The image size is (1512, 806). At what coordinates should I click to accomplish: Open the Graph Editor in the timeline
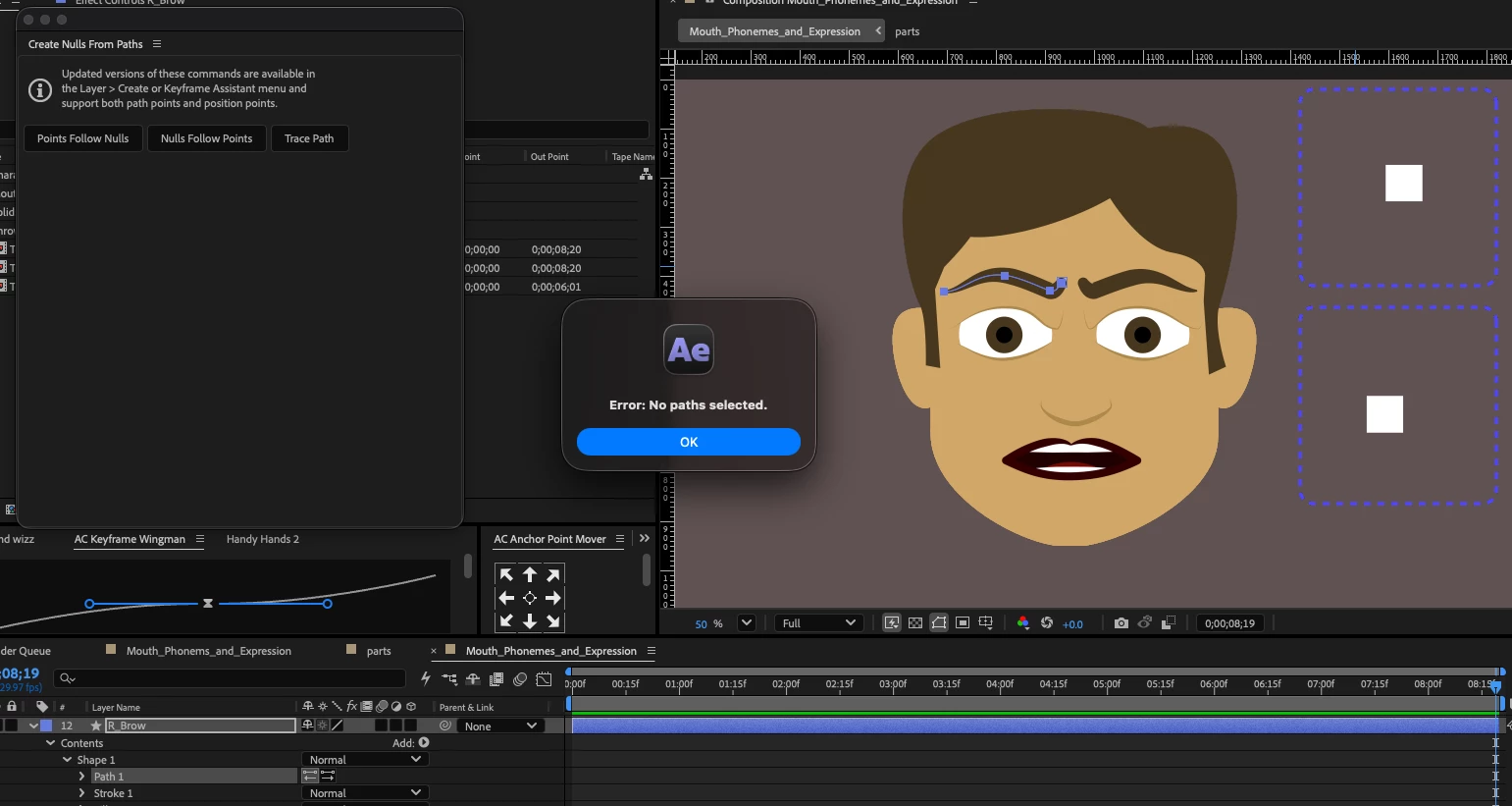click(544, 678)
